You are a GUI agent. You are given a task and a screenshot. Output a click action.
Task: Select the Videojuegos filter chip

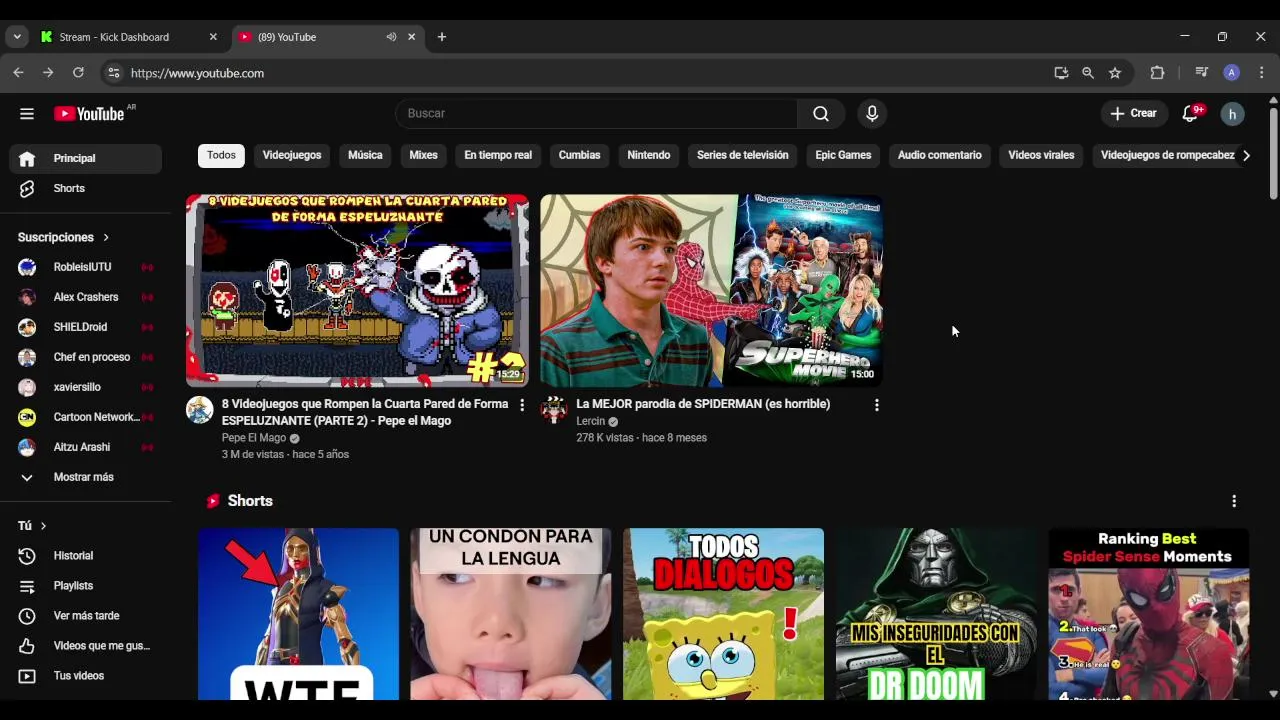pyautogui.click(x=292, y=155)
